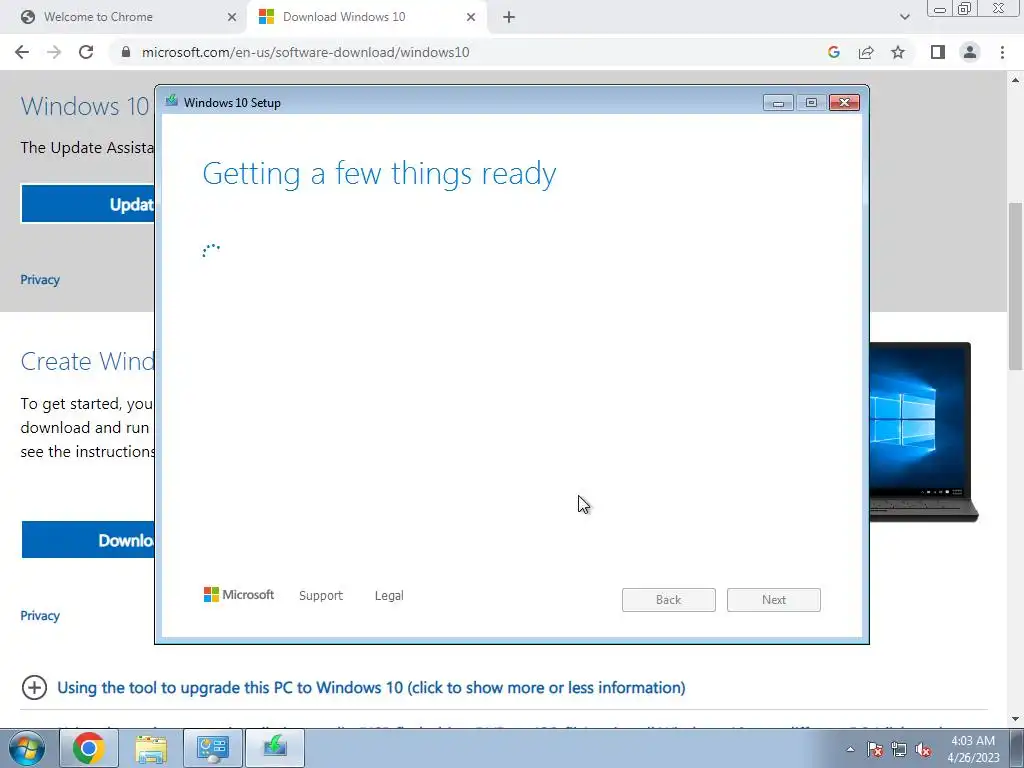Click the Chrome taskbar icon

(89, 748)
